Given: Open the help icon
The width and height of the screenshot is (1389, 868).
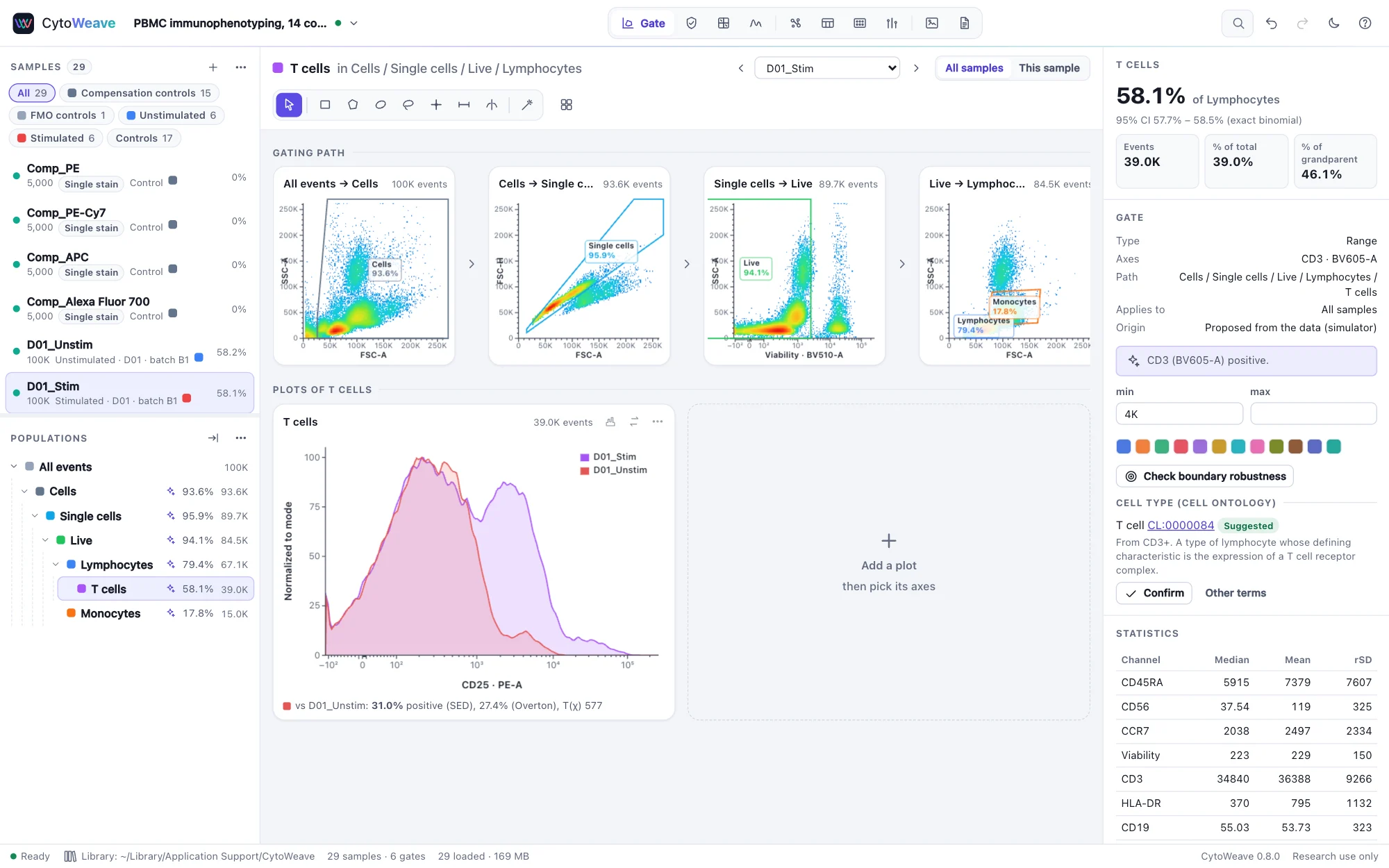Looking at the screenshot, I should [x=1365, y=23].
